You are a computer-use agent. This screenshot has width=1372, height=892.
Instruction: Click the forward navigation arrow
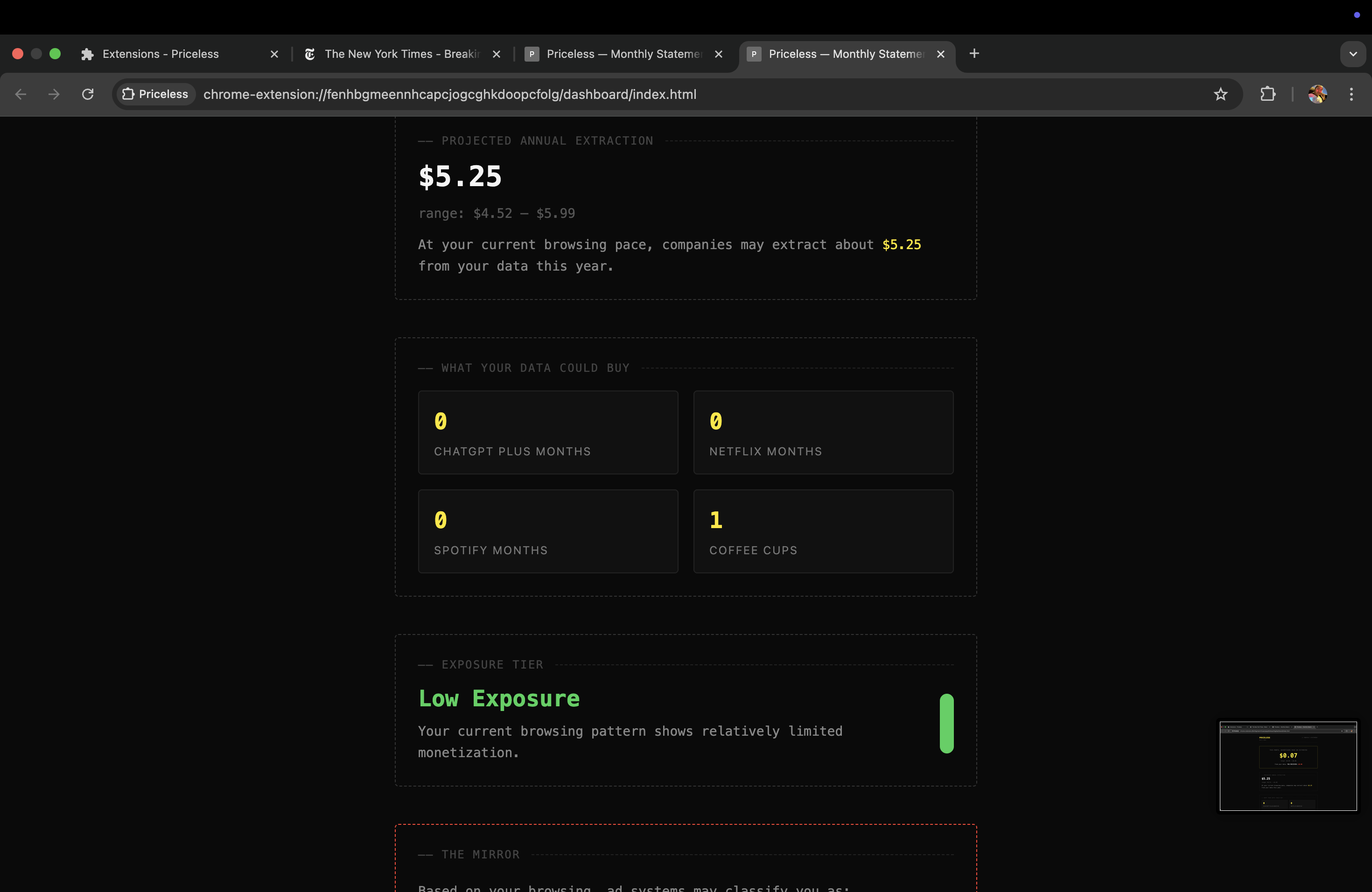54,94
